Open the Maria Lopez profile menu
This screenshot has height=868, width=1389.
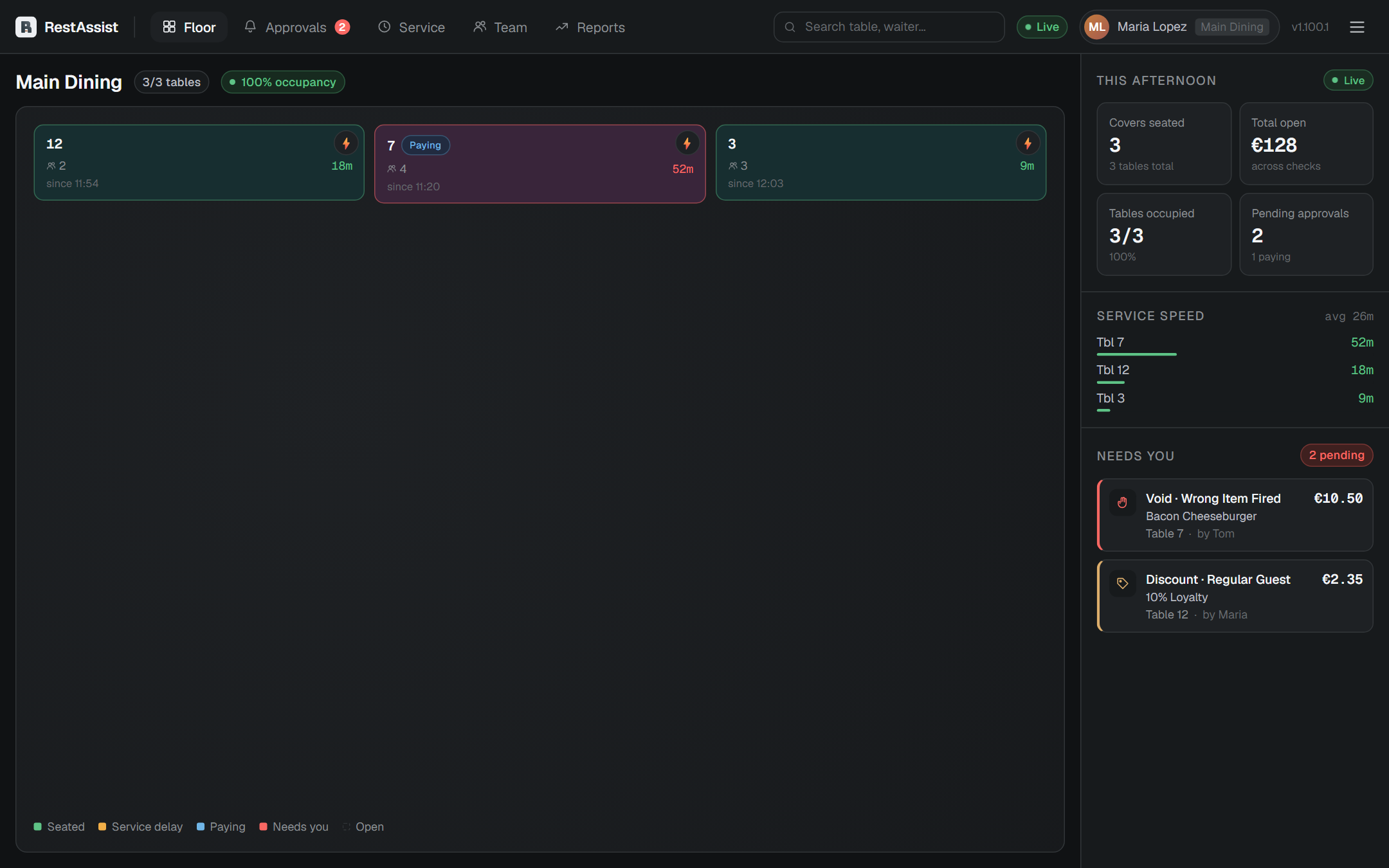(x=1179, y=27)
